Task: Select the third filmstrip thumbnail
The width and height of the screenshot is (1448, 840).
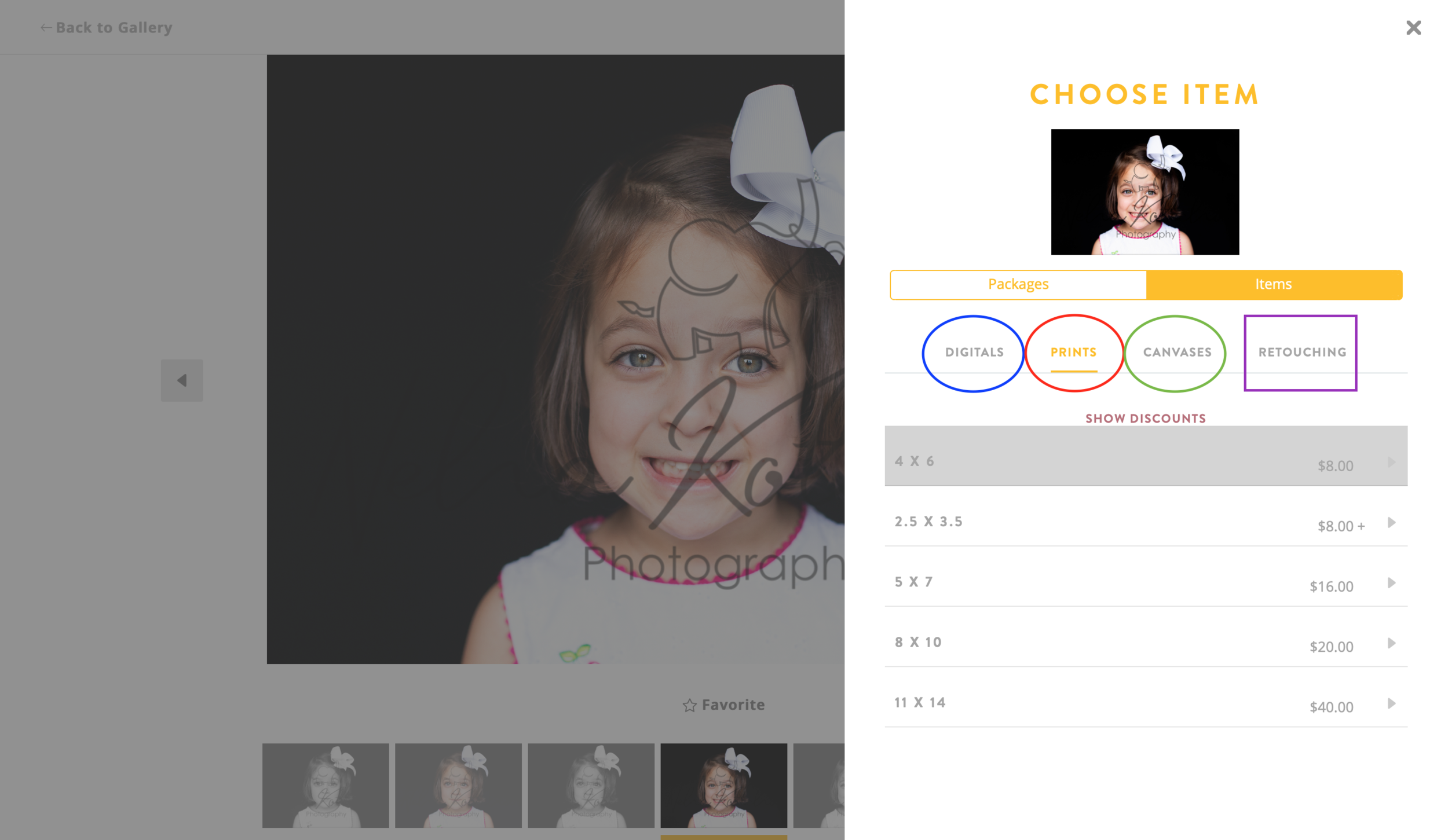Action: coord(591,785)
